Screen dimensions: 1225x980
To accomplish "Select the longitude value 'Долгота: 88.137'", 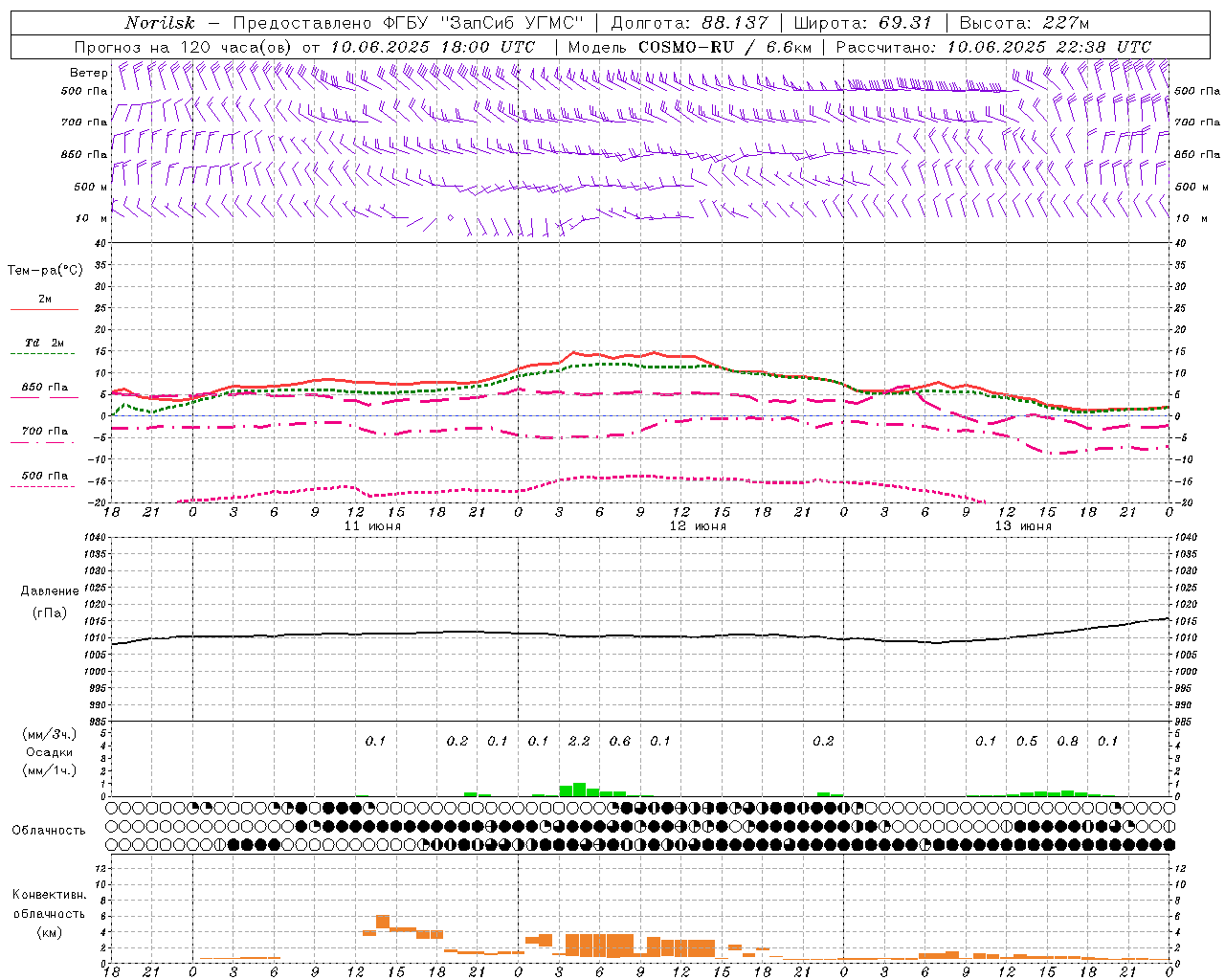I will coord(689,23).
